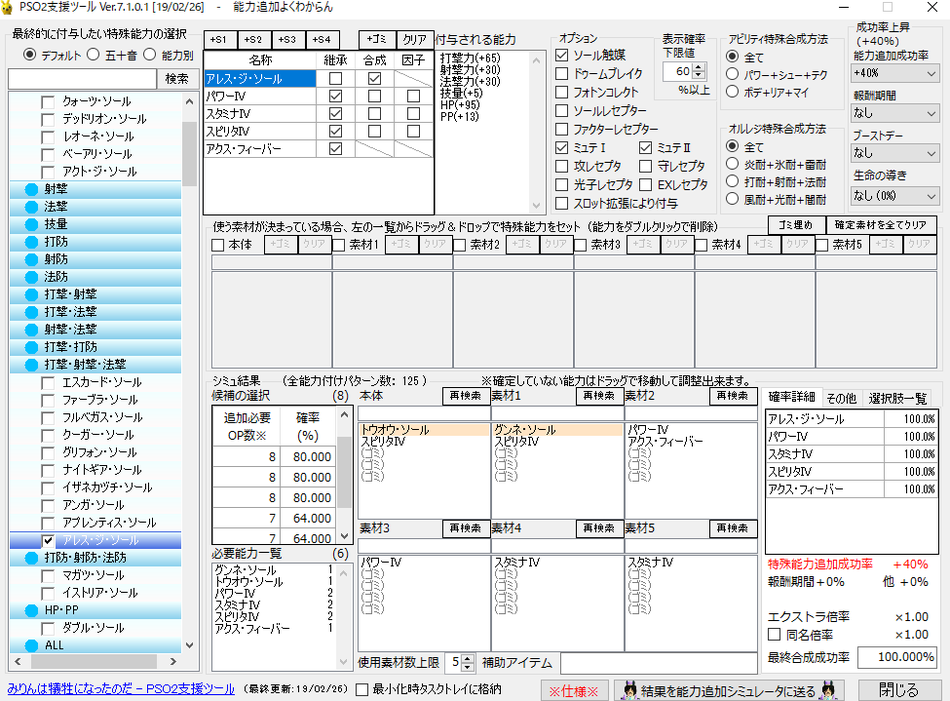
Task: Uncheck the ソール触媒 option
Action: 562,55
